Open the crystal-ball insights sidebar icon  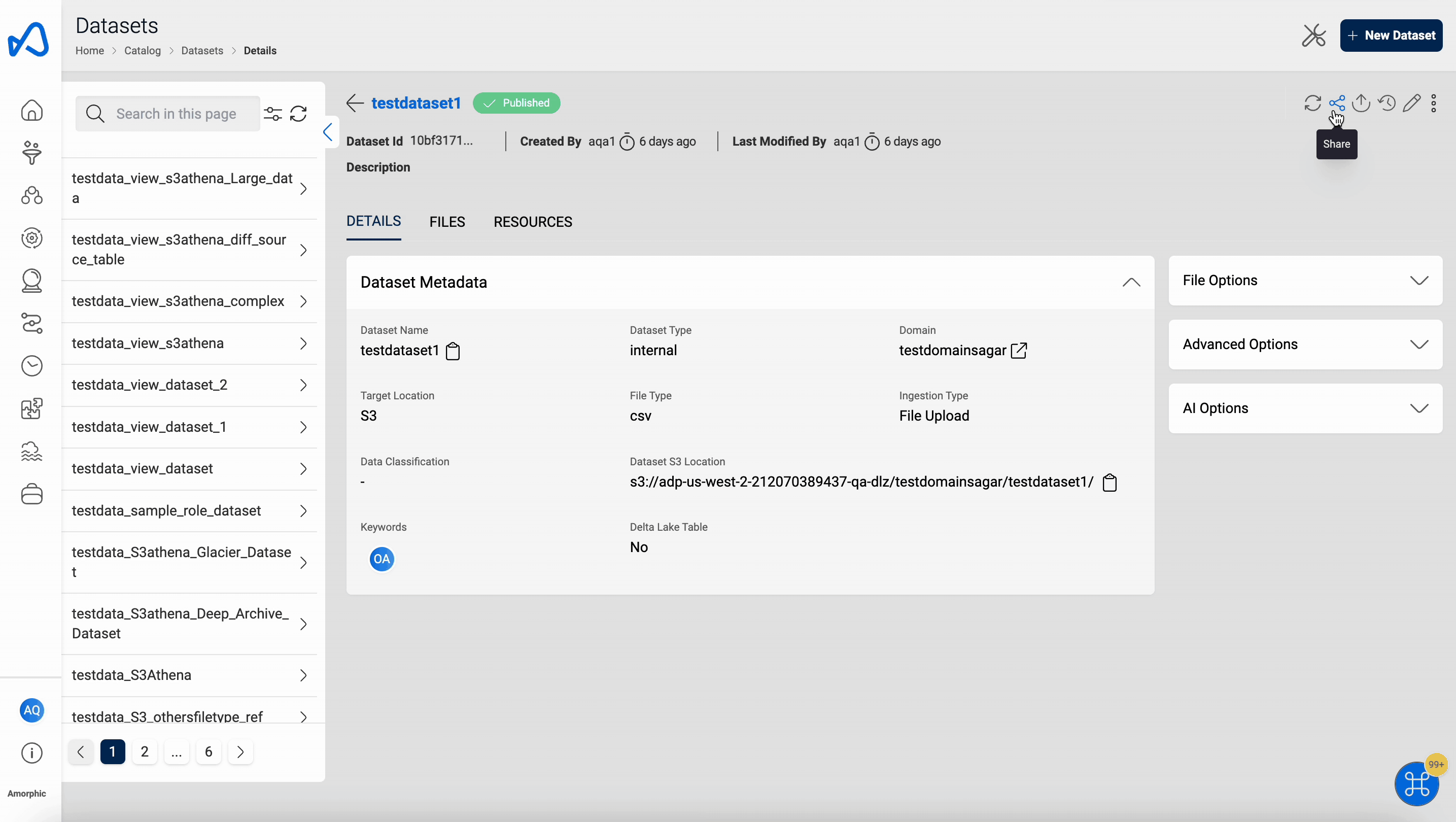(x=31, y=281)
